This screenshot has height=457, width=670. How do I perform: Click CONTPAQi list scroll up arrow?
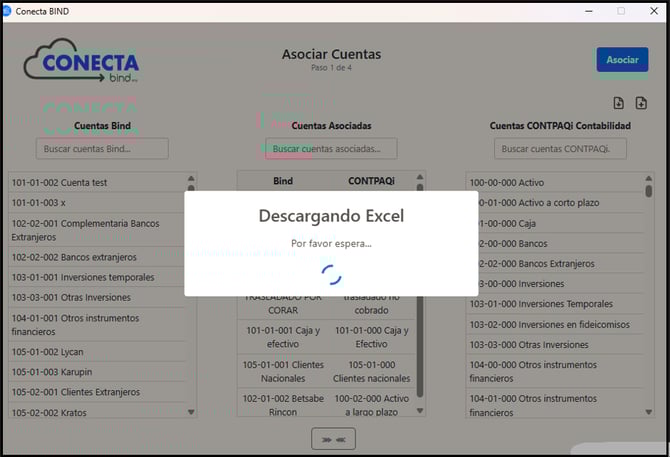point(649,178)
